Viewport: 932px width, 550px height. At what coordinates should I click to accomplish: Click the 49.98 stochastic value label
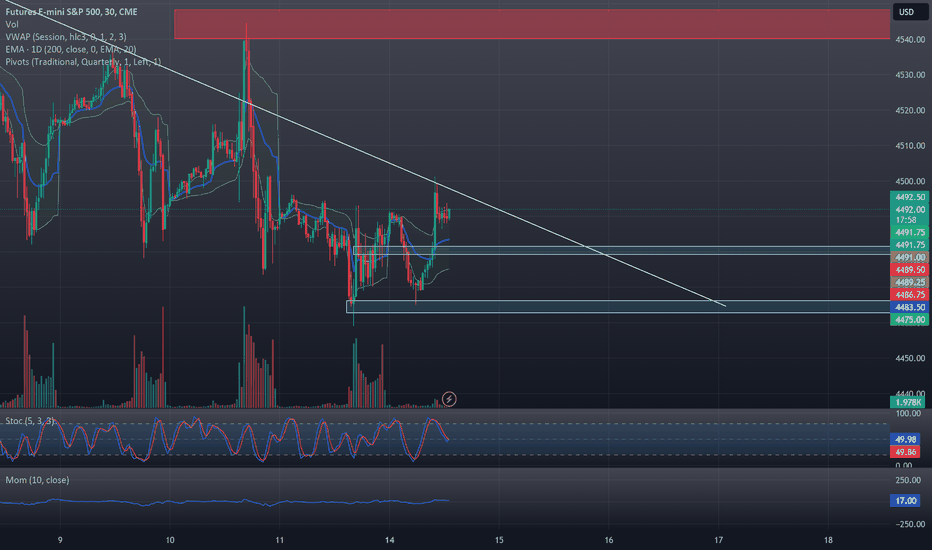click(905, 439)
